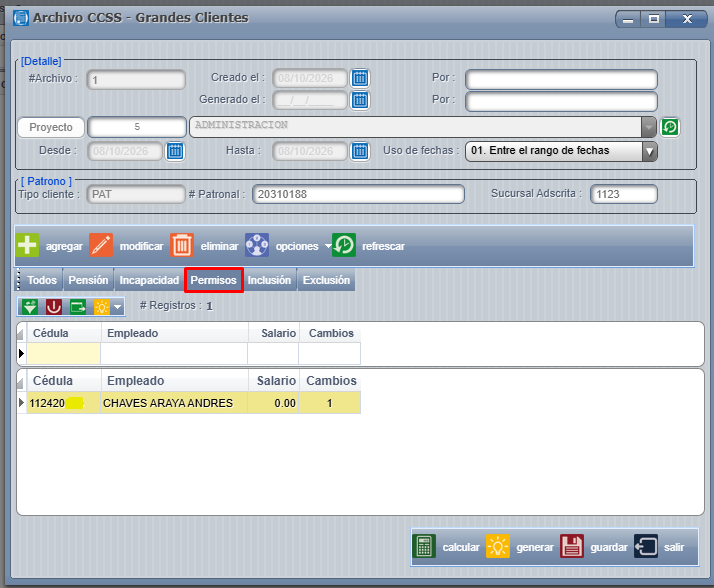
Task: Focus the first Por text field
Action: point(561,80)
